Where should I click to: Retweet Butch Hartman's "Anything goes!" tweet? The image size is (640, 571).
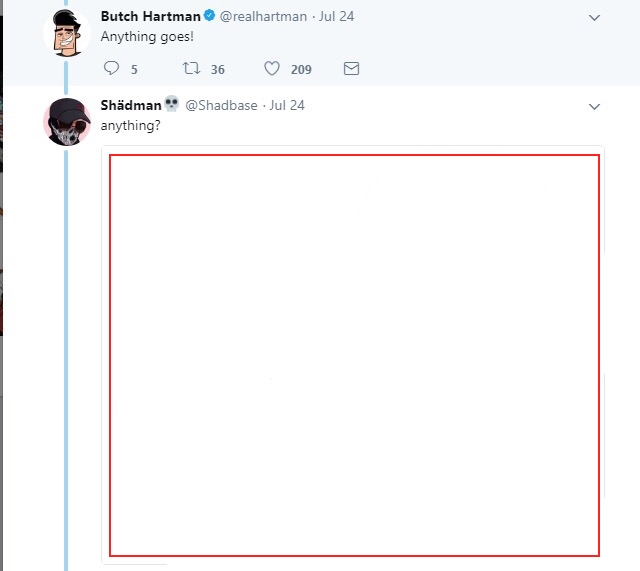click(191, 69)
